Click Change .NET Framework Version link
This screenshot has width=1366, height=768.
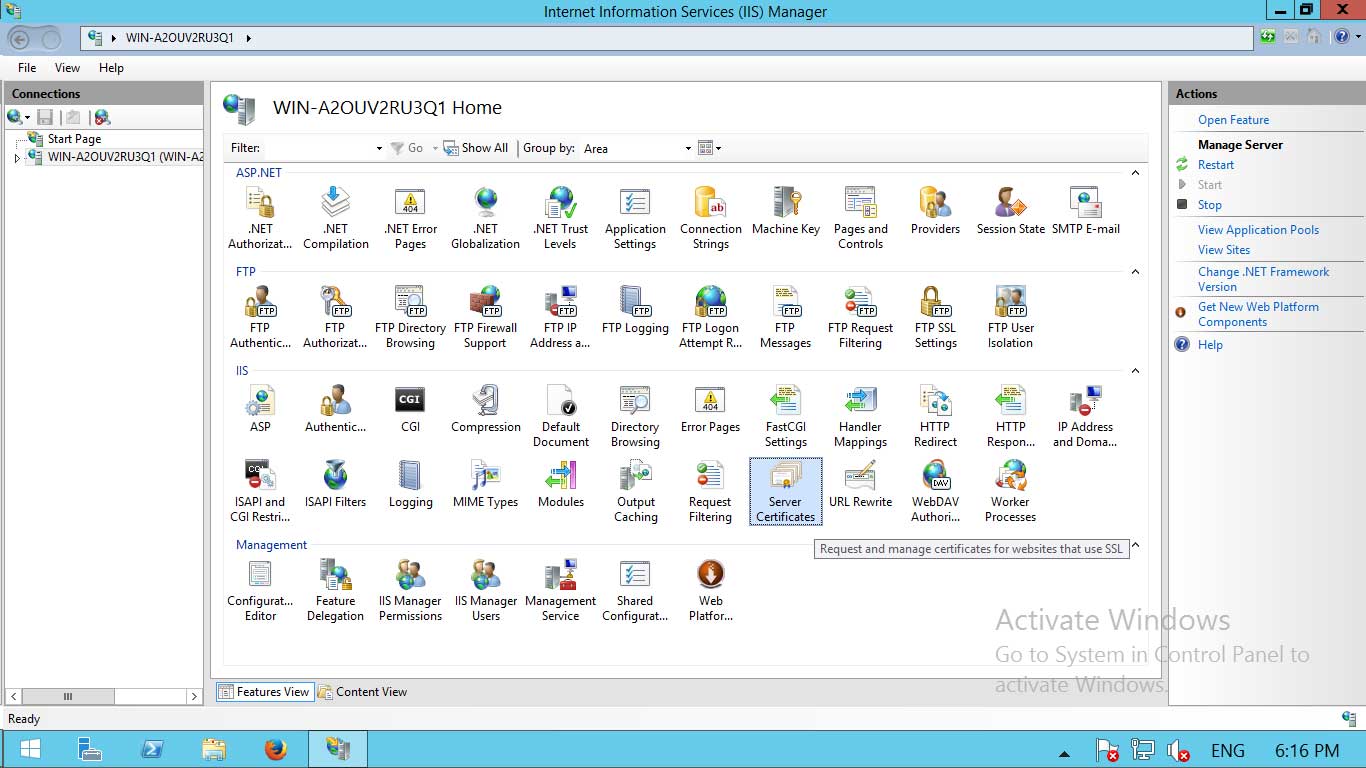[x=1263, y=279]
